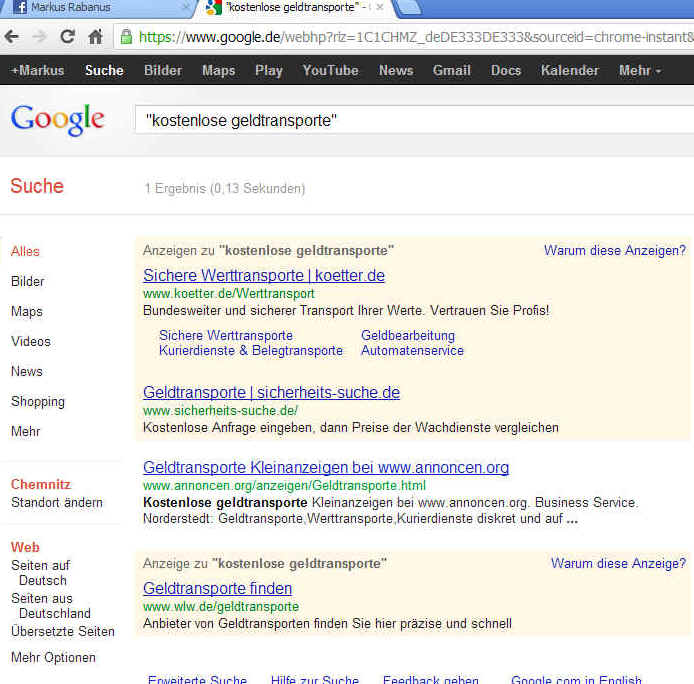The image size is (694, 684).
Task: Select Seiten aus Deutschland filter
Action: pos(51,606)
